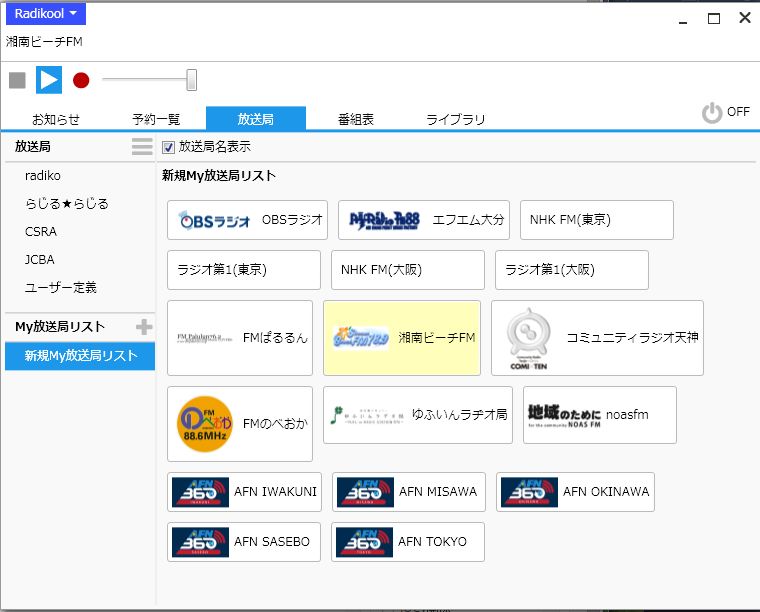Choose the OBSラジオ station tile
Viewport: 760px width, 612px height.
pyautogui.click(x=247, y=220)
